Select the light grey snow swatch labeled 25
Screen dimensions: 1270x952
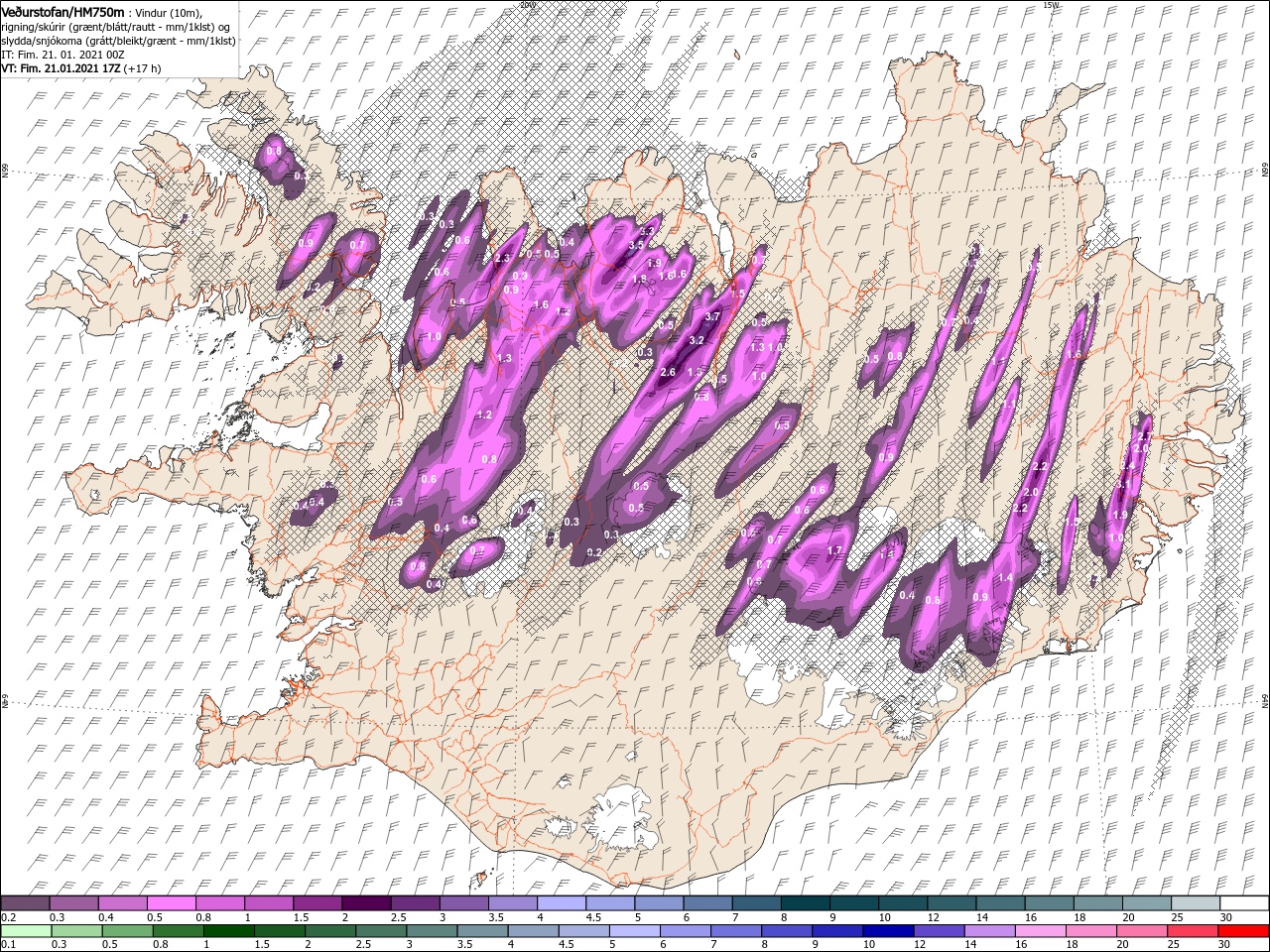pos(1196,903)
